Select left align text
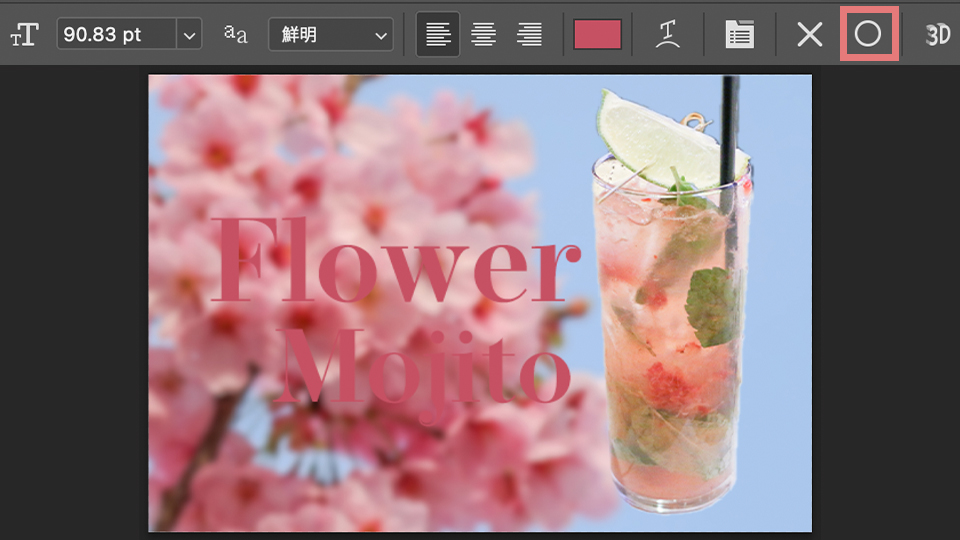 pos(438,35)
